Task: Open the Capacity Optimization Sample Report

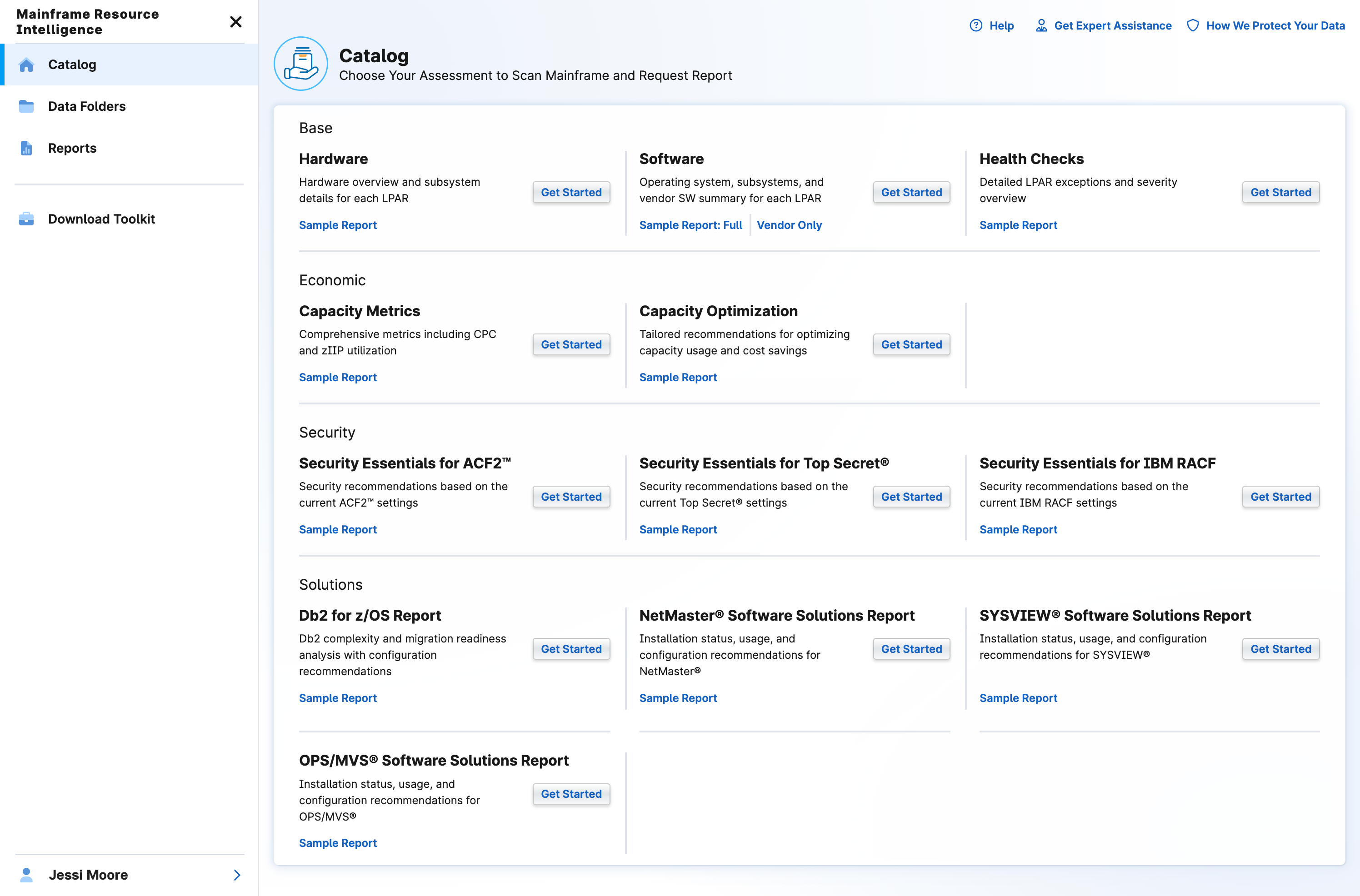Action: [x=678, y=377]
